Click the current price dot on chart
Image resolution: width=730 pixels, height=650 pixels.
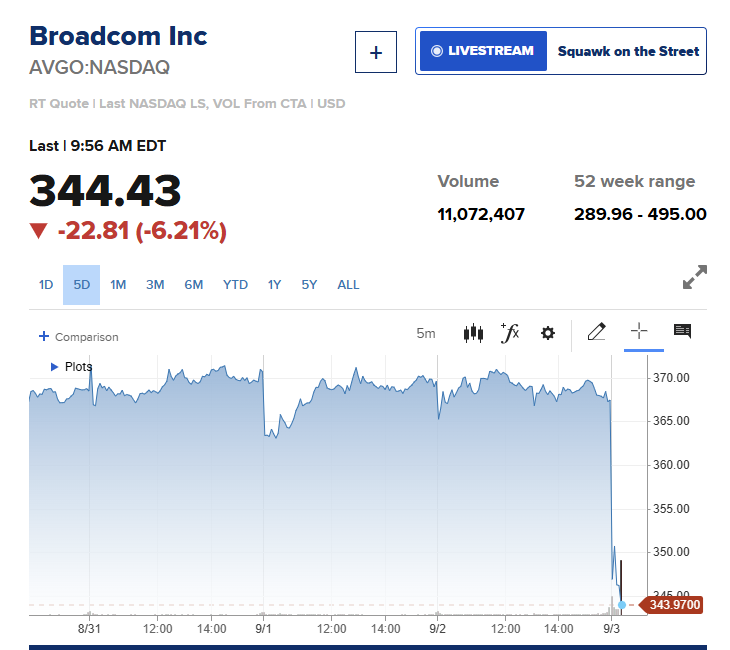tap(622, 605)
